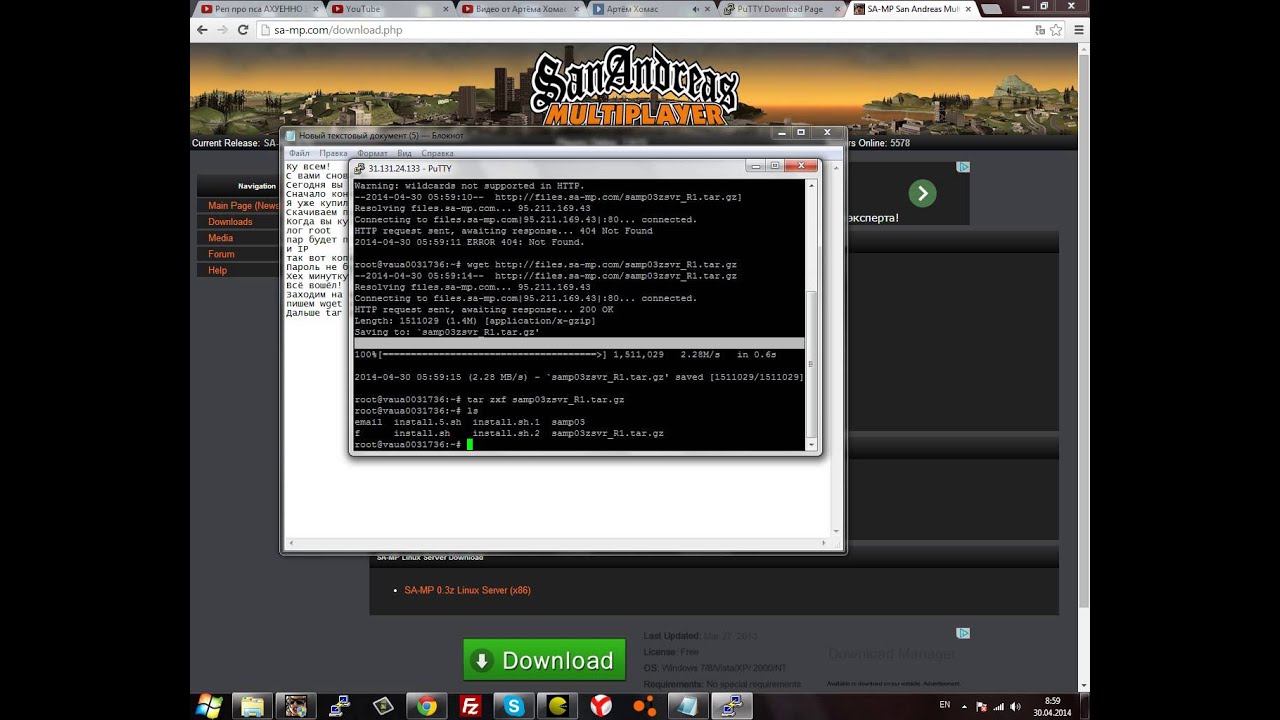Viewport: 1280px width, 720px height.
Task: Open the Справка menu in Notepad
Action: coord(437,153)
